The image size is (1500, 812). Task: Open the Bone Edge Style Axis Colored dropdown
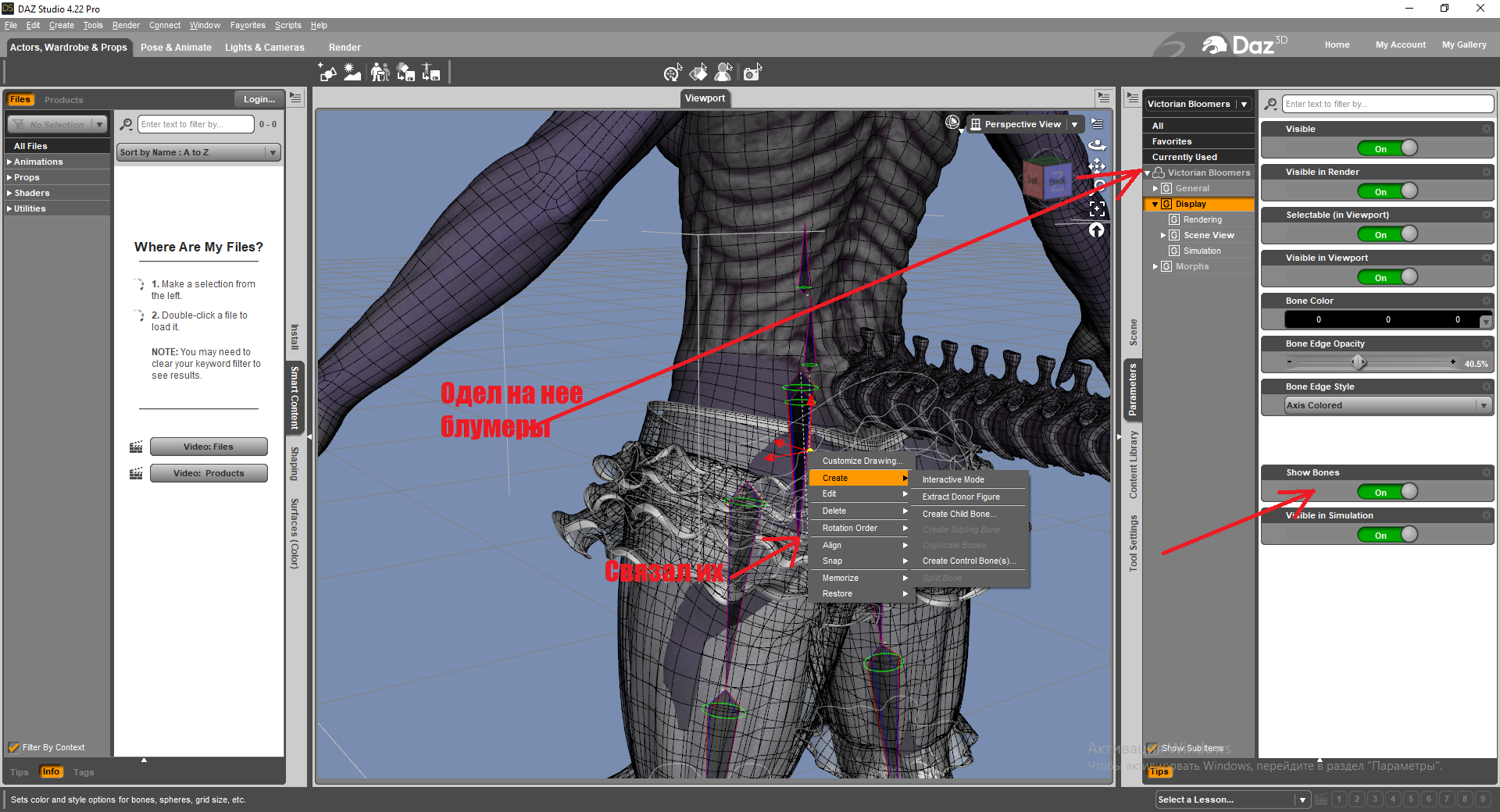[1387, 405]
